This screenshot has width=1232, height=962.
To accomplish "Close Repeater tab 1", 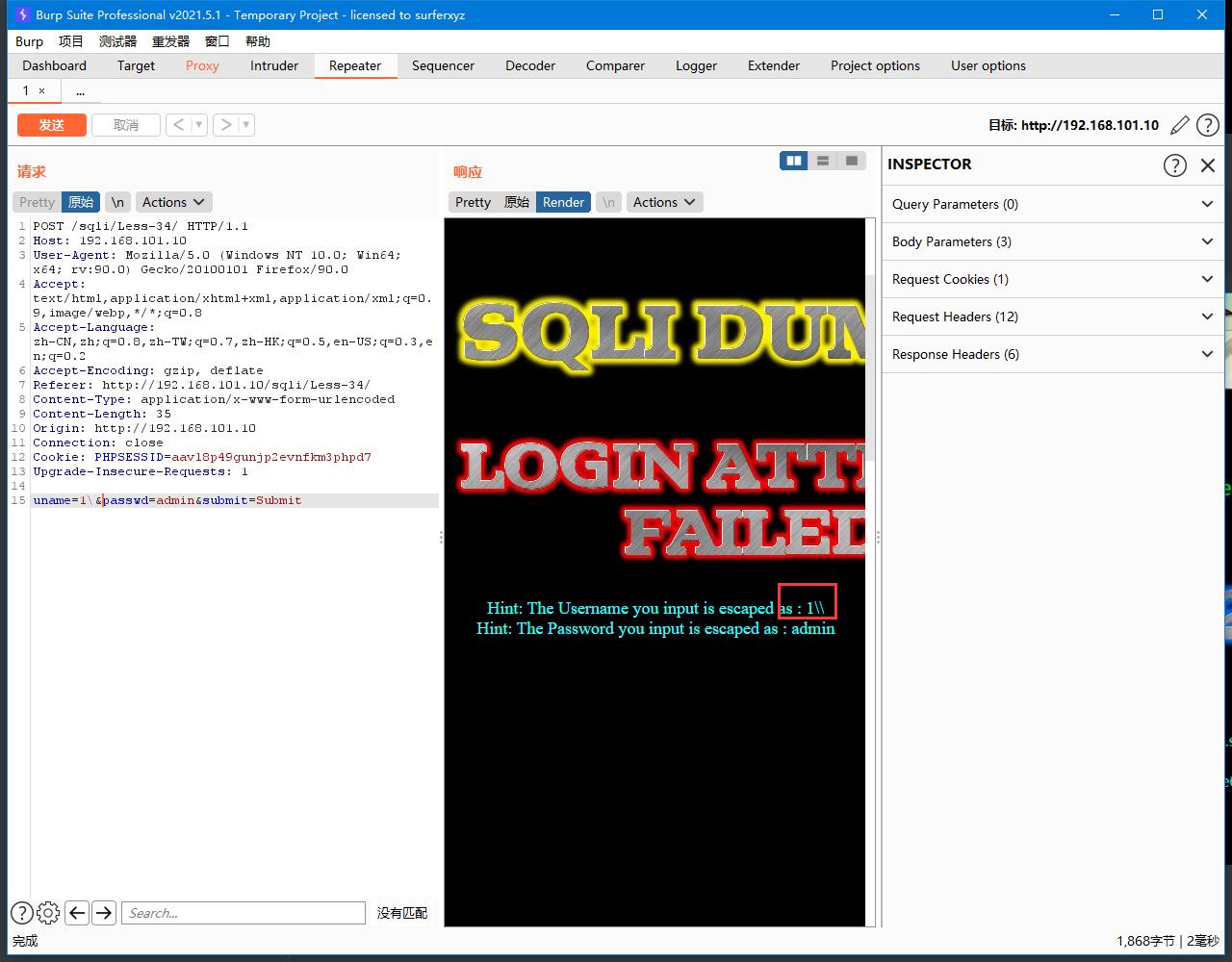I will [41, 90].
